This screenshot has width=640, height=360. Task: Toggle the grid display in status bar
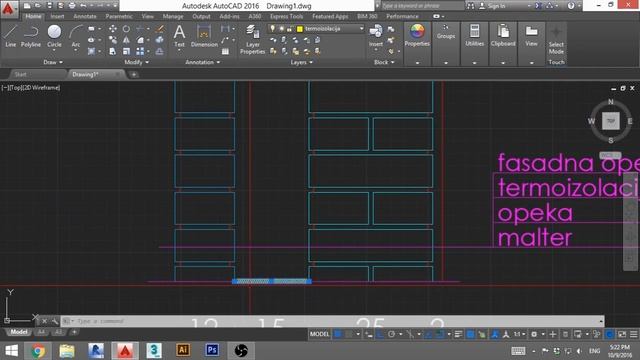[x=338, y=334]
